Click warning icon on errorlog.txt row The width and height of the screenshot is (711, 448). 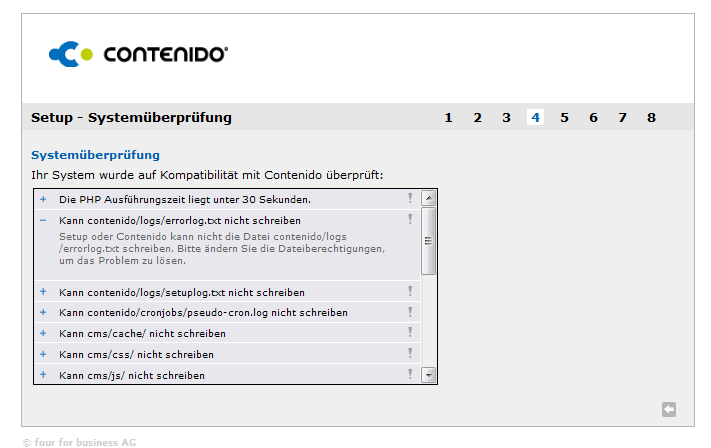410,219
